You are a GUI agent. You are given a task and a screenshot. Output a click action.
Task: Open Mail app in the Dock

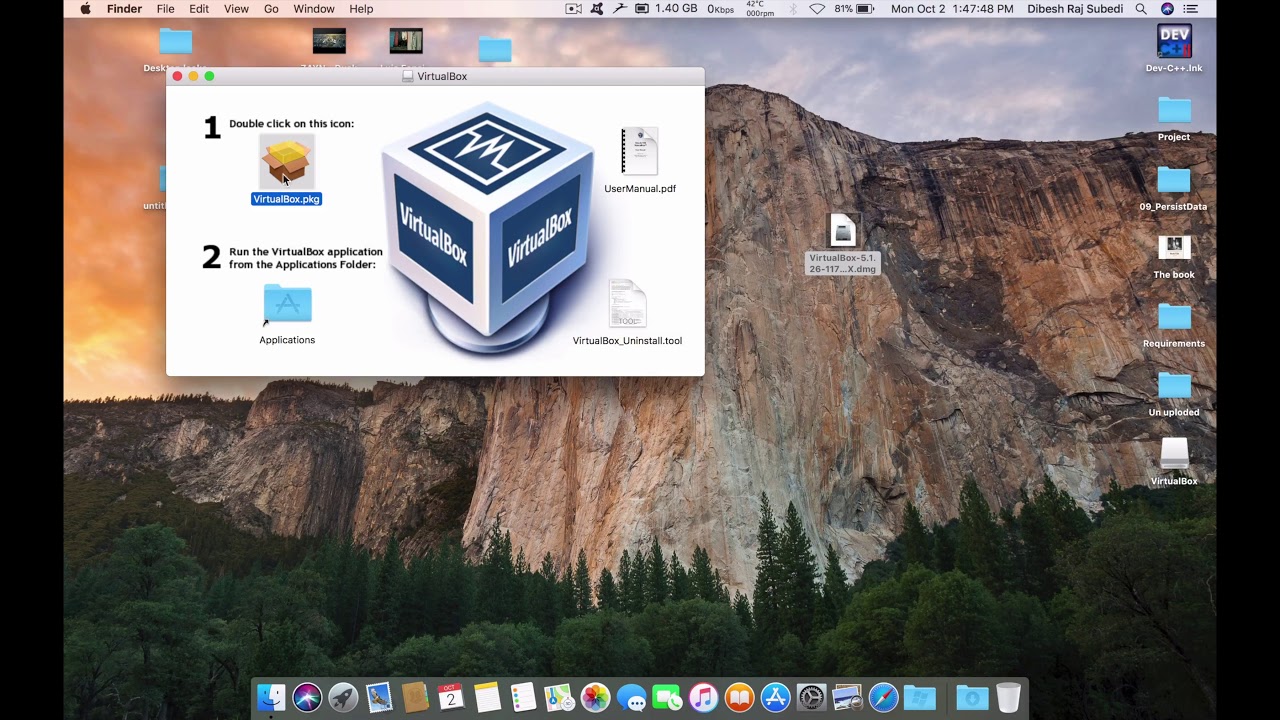coord(379,697)
